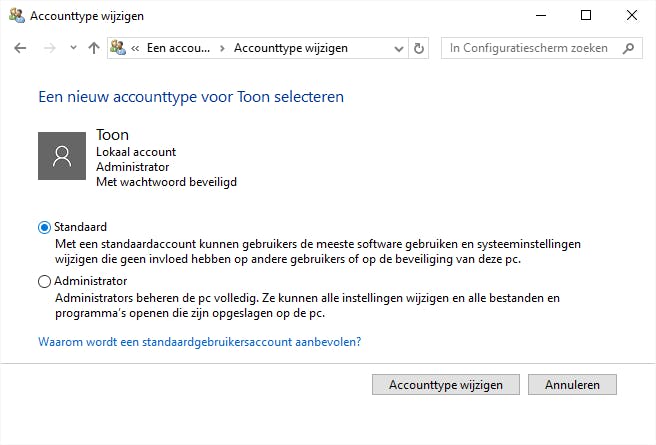Refresh the address bar location

pyautogui.click(x=419, y=48)
